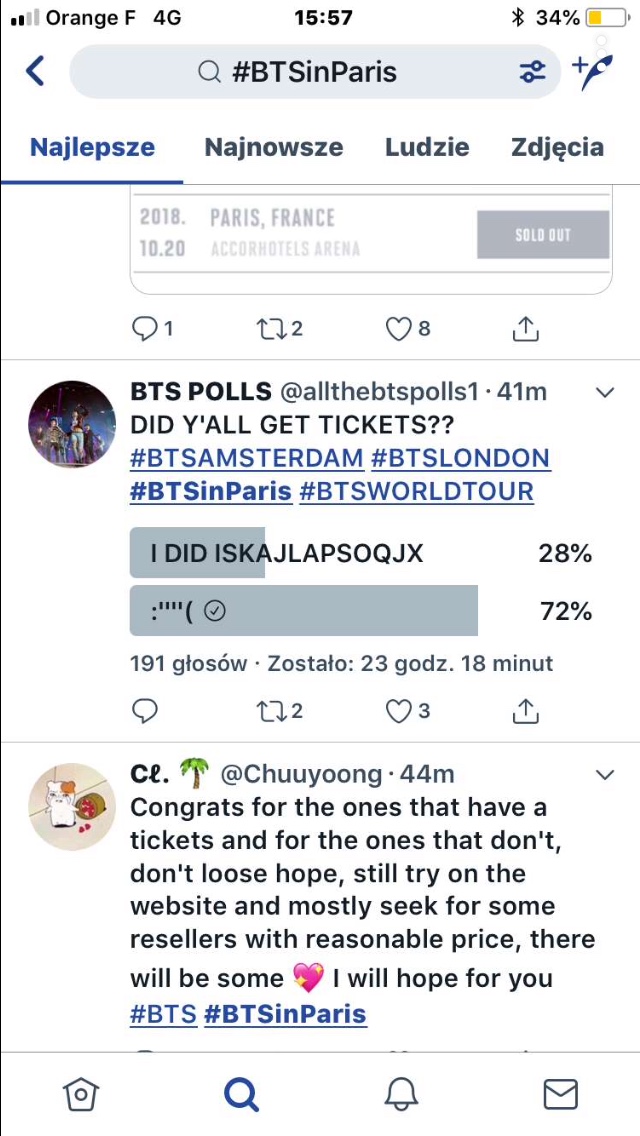The height and width of the screenshot is (1136, 640).
Task: Expand options chevron on Chuuyoong tweet
Action: [x=604, y=775]
